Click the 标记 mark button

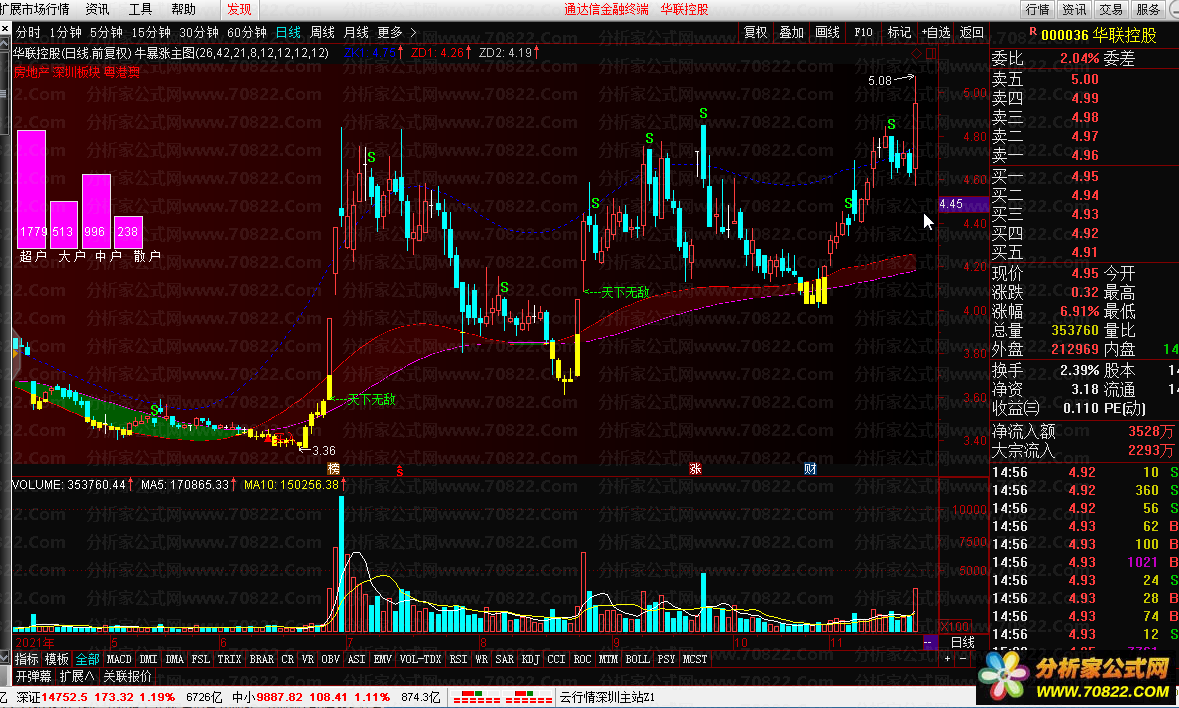(899, 32)
